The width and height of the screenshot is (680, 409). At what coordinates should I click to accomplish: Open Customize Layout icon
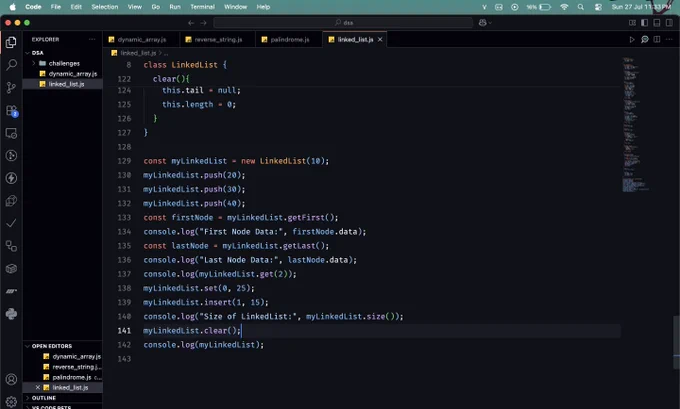click(632, 23)
